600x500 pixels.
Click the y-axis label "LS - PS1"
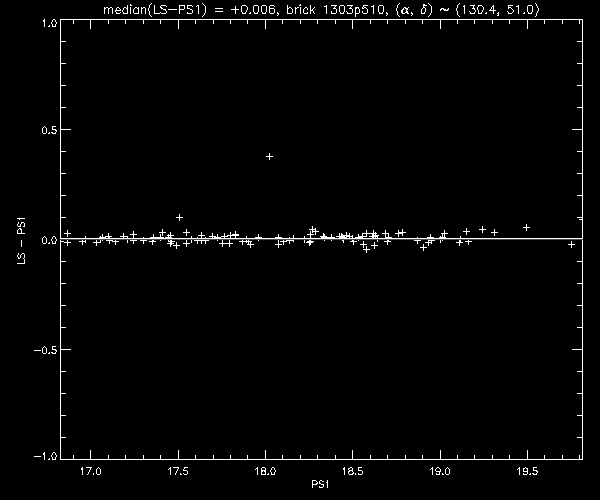click(21, 241)
